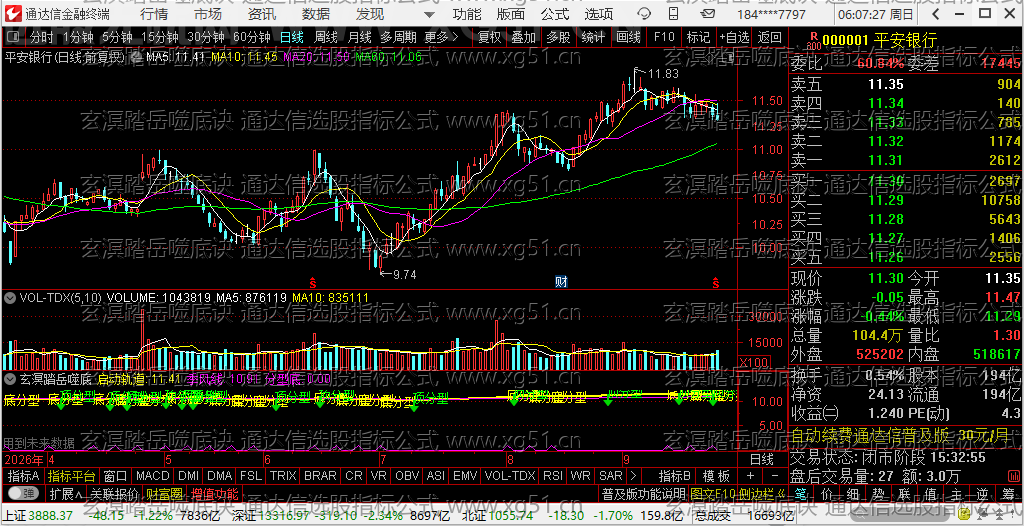Select the 指标平台 tab
The width and height of the screenshot is (1024, 526).
click(71, 476)
